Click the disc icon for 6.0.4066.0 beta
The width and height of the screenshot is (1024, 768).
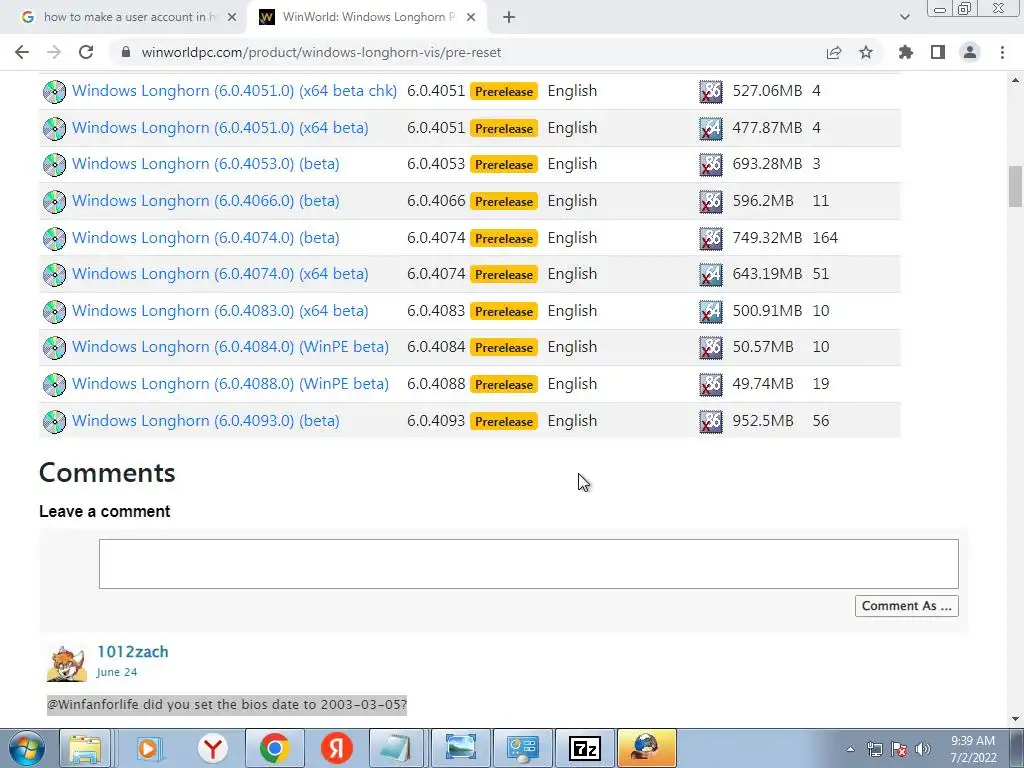(54, 201)
